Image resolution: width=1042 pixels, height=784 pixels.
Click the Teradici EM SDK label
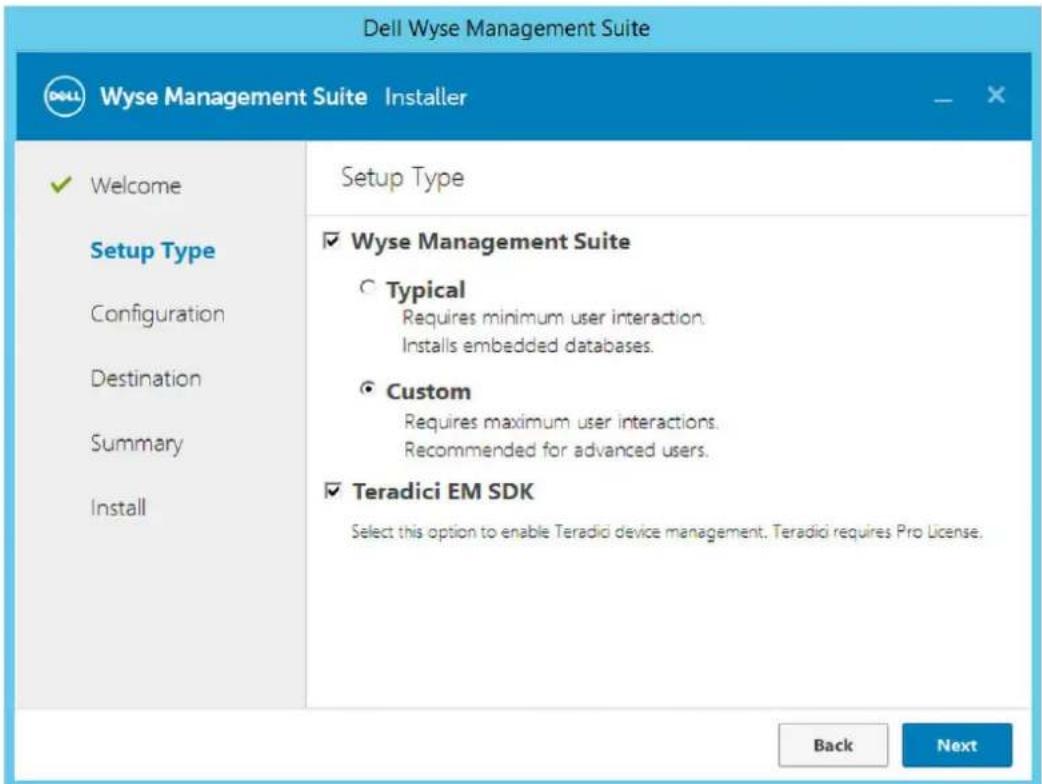tap(443, 492)
